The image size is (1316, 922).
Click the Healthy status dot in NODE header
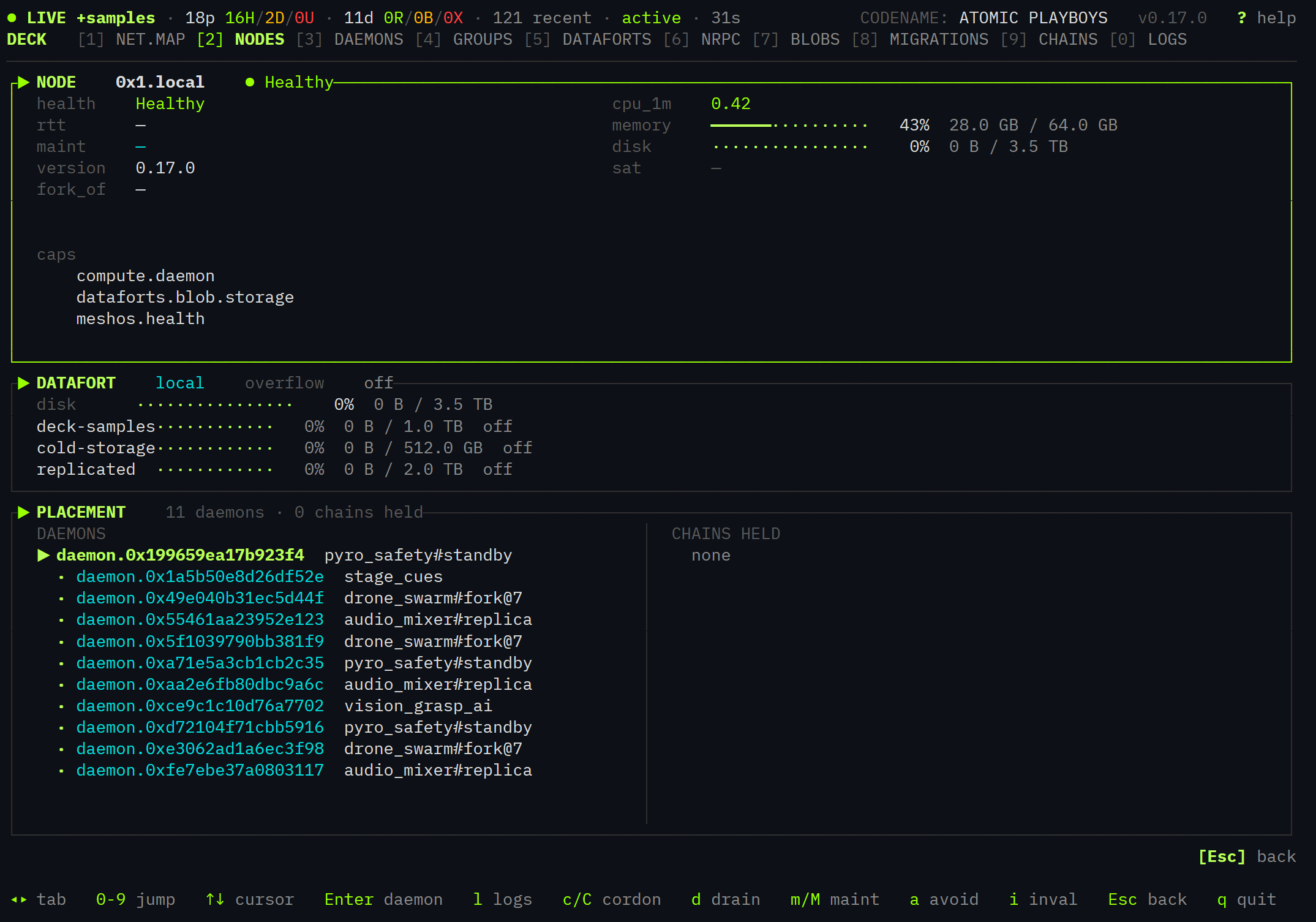[x=250, y=82]
